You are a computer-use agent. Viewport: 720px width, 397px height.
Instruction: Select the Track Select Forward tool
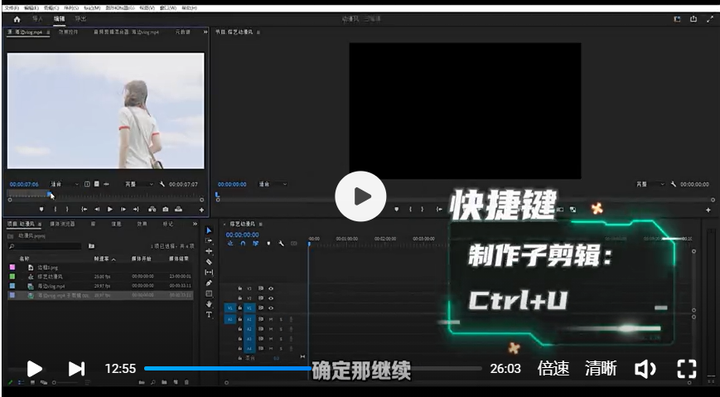[x=209, y=240]
